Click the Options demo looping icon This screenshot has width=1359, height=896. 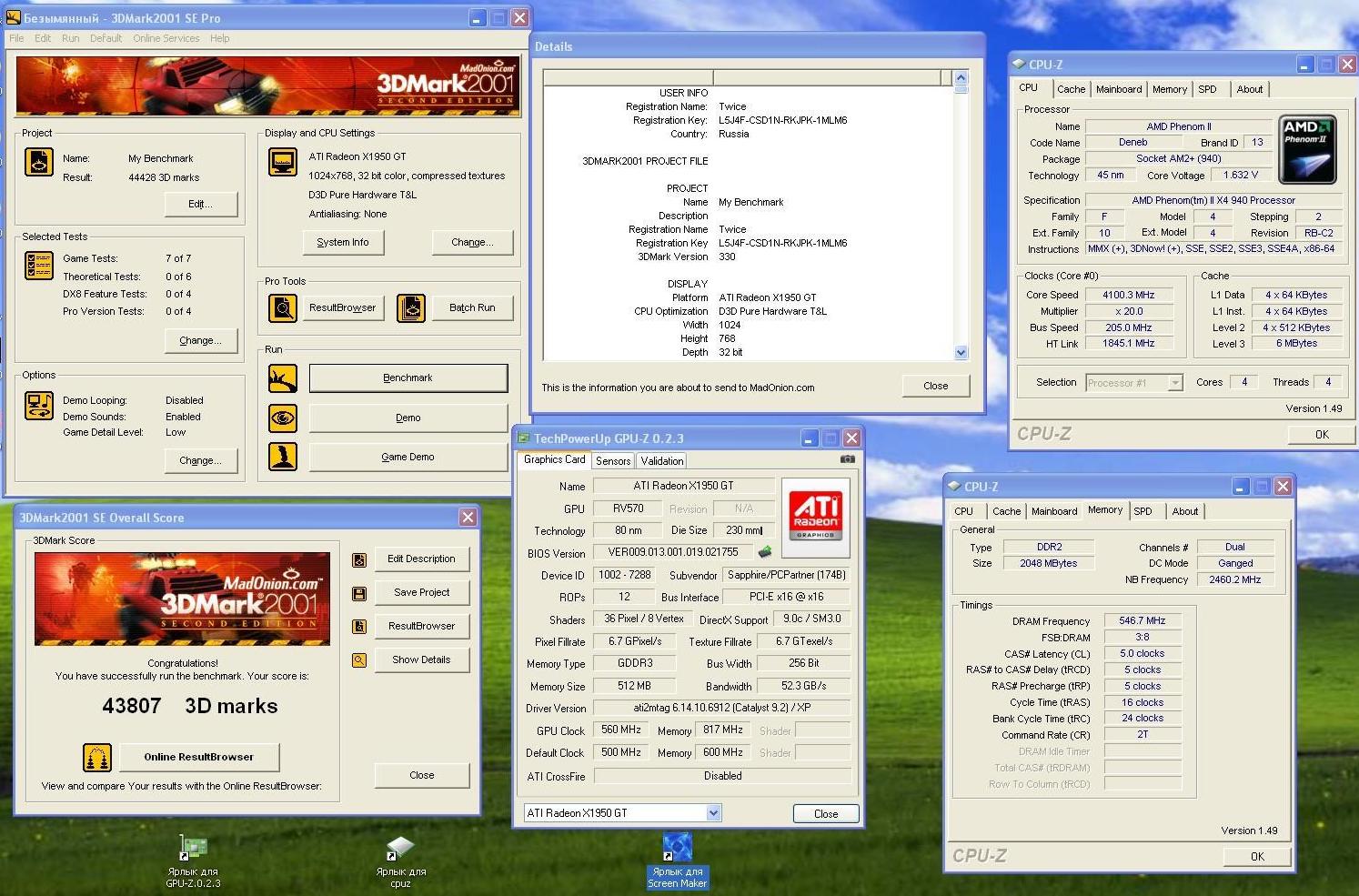click(38, 405)
